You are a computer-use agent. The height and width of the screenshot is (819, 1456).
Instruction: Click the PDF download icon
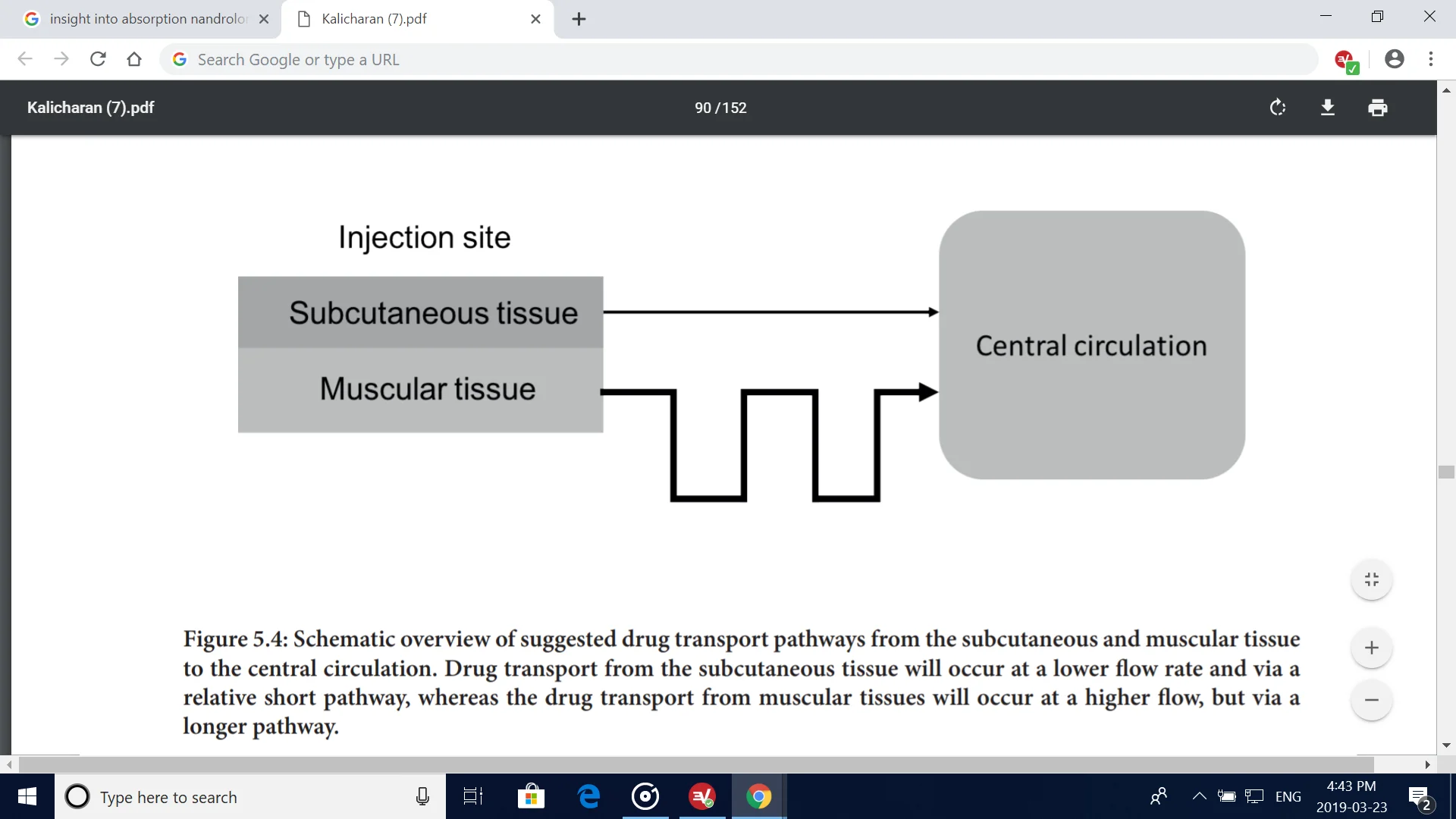click(1326, 107)
